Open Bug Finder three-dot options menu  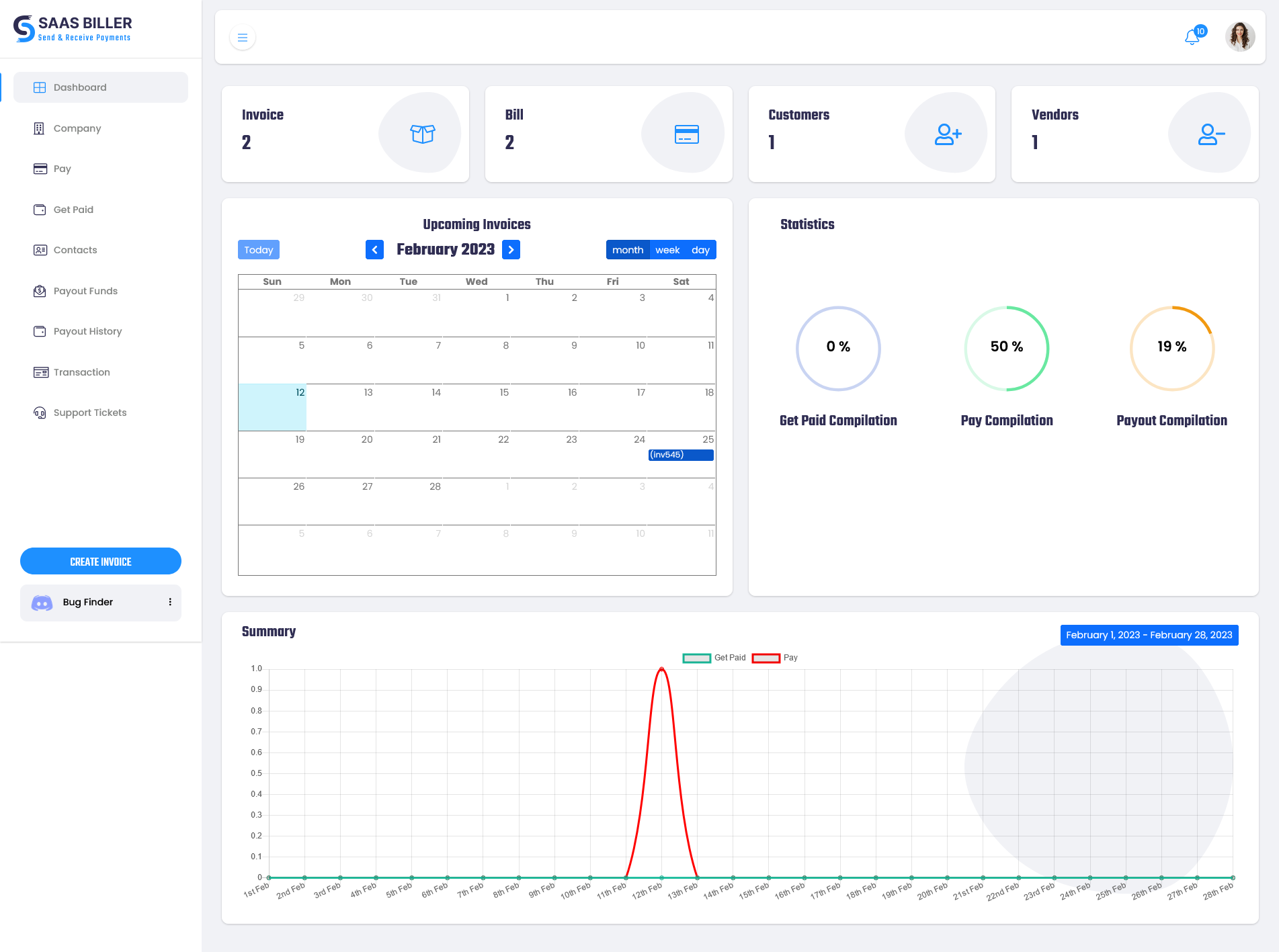170,602
